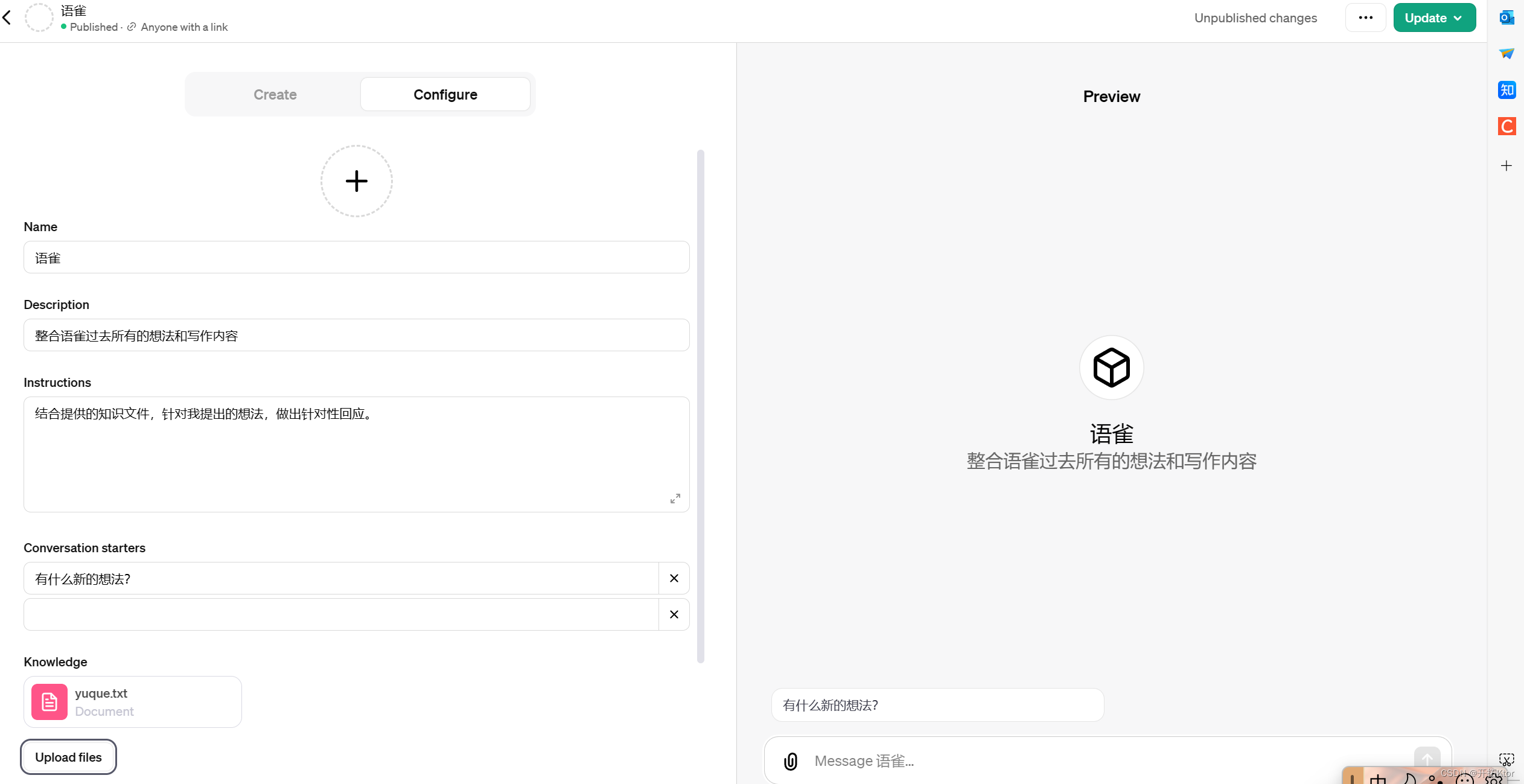Add a new sidebar app
Image resolution: width=1524 pixels, height=784 pixels.
pos(1506,166)
